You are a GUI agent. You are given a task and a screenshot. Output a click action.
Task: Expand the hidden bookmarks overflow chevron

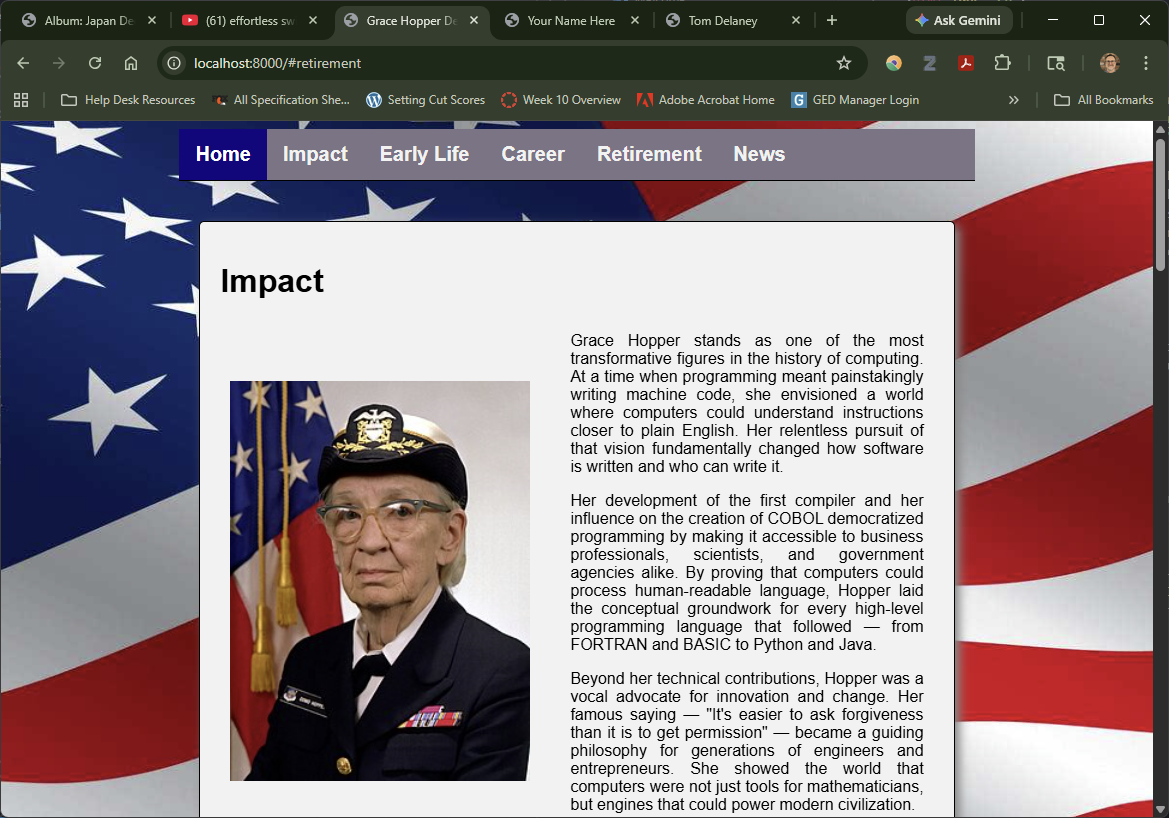point(1014,99)
